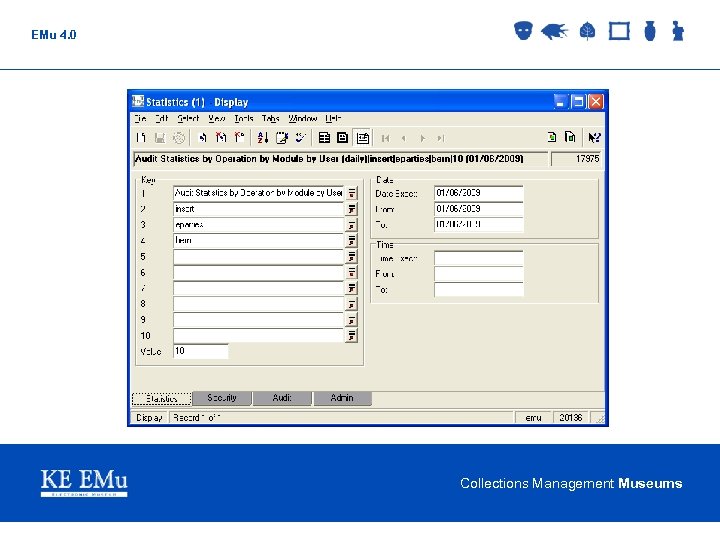Click the What's This help pointer icon
The image size is (720, 540).
(x=594, y=137)
